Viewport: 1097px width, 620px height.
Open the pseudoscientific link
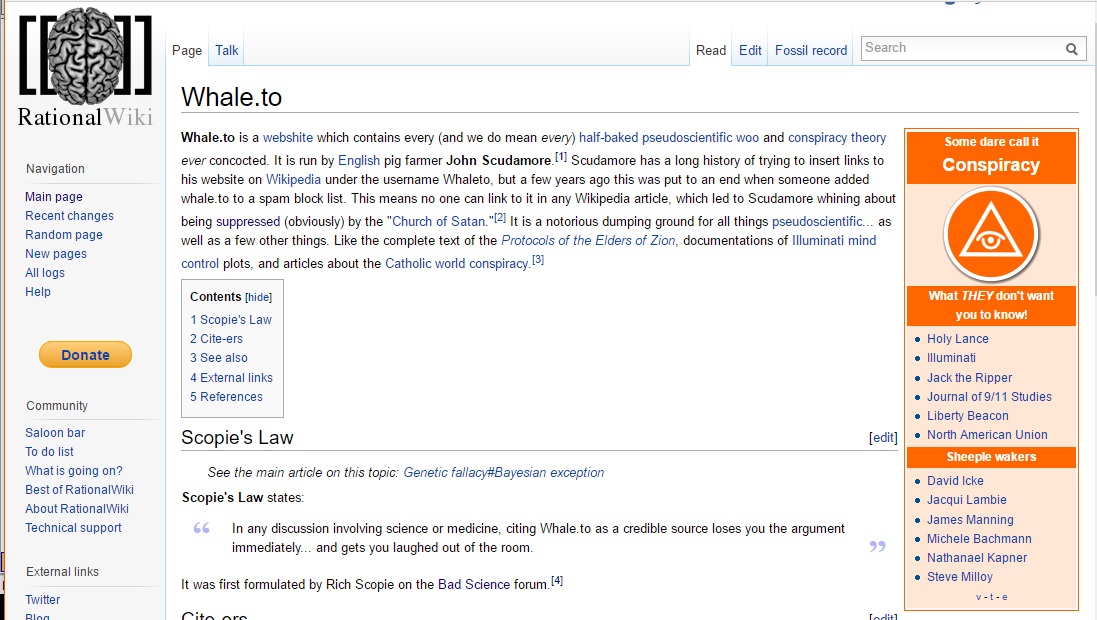(x=817, y=221)
